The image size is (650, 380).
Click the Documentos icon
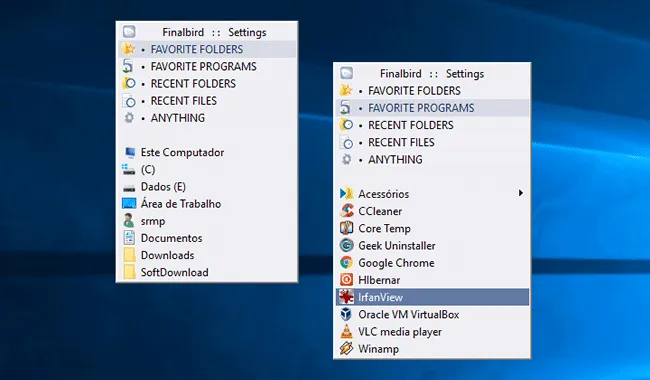tap(129, 238)
